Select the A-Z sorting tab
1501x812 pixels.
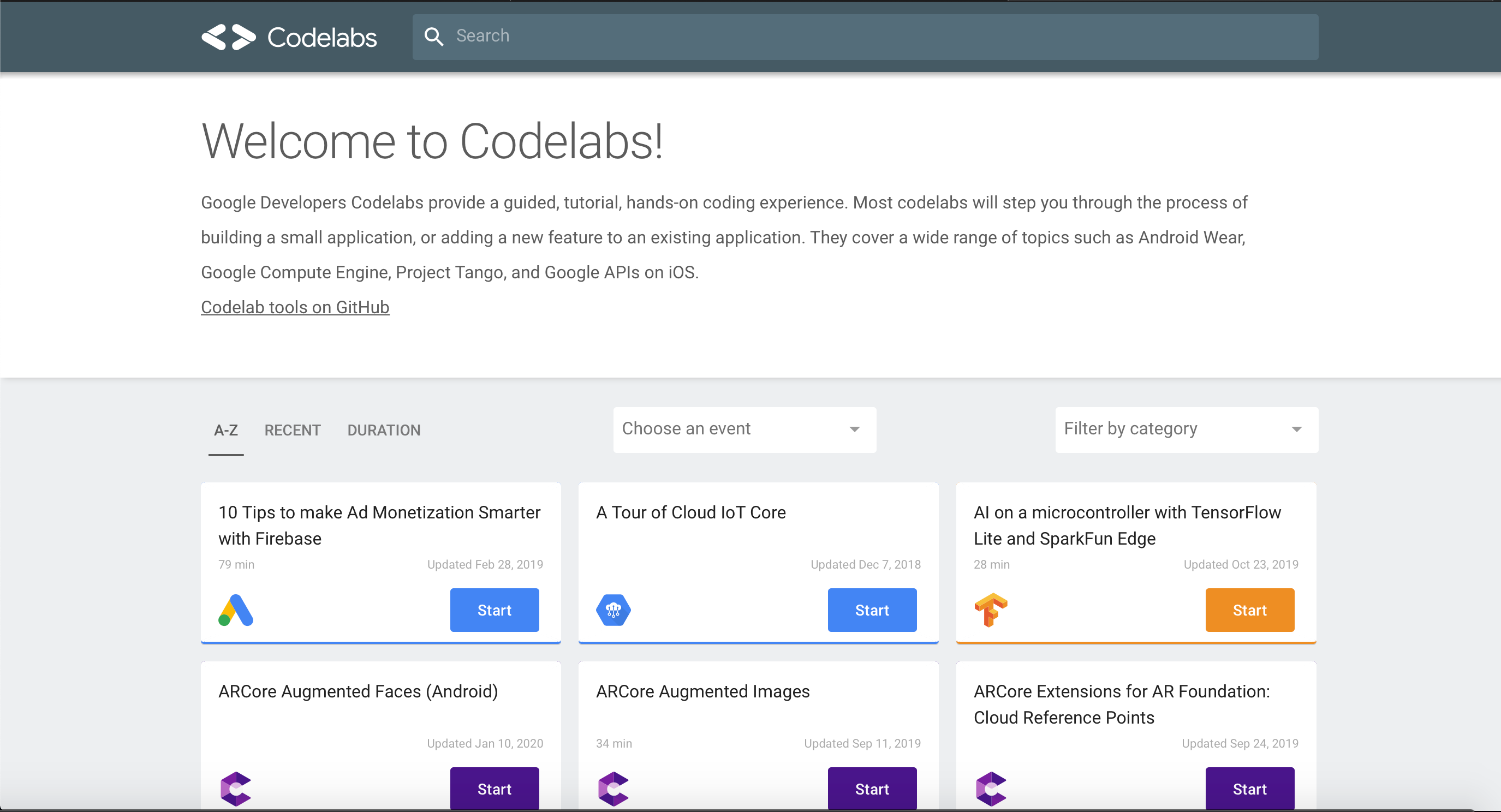pyautogui.click(x=225, y=430)
